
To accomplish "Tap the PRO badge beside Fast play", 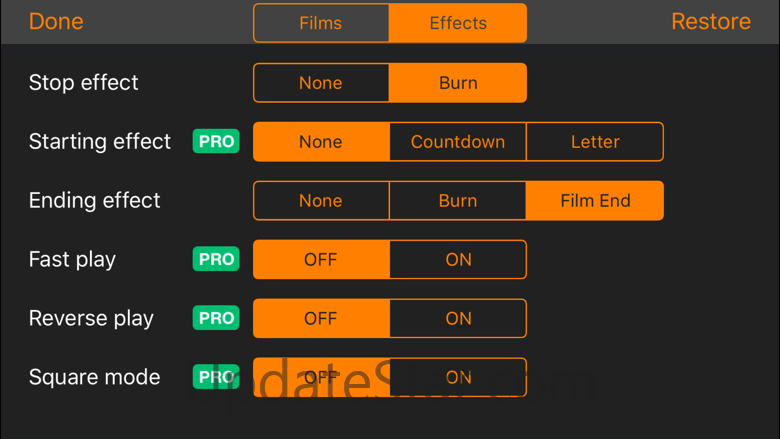I will 216,259.
